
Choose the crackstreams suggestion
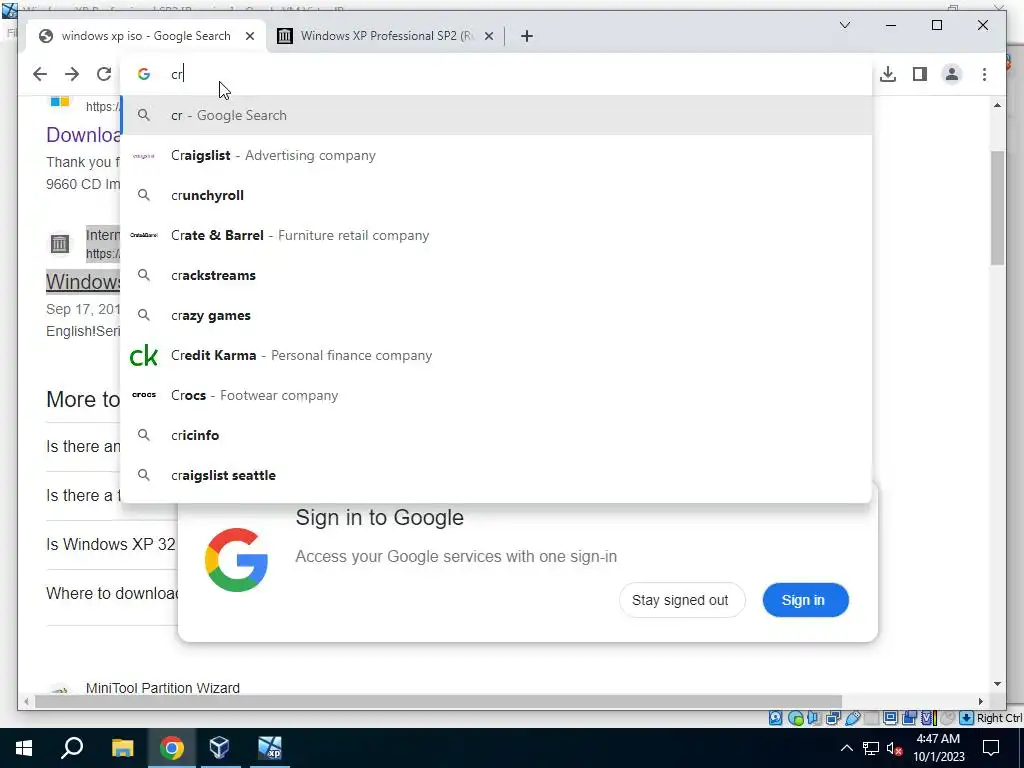tap(496, 275)
